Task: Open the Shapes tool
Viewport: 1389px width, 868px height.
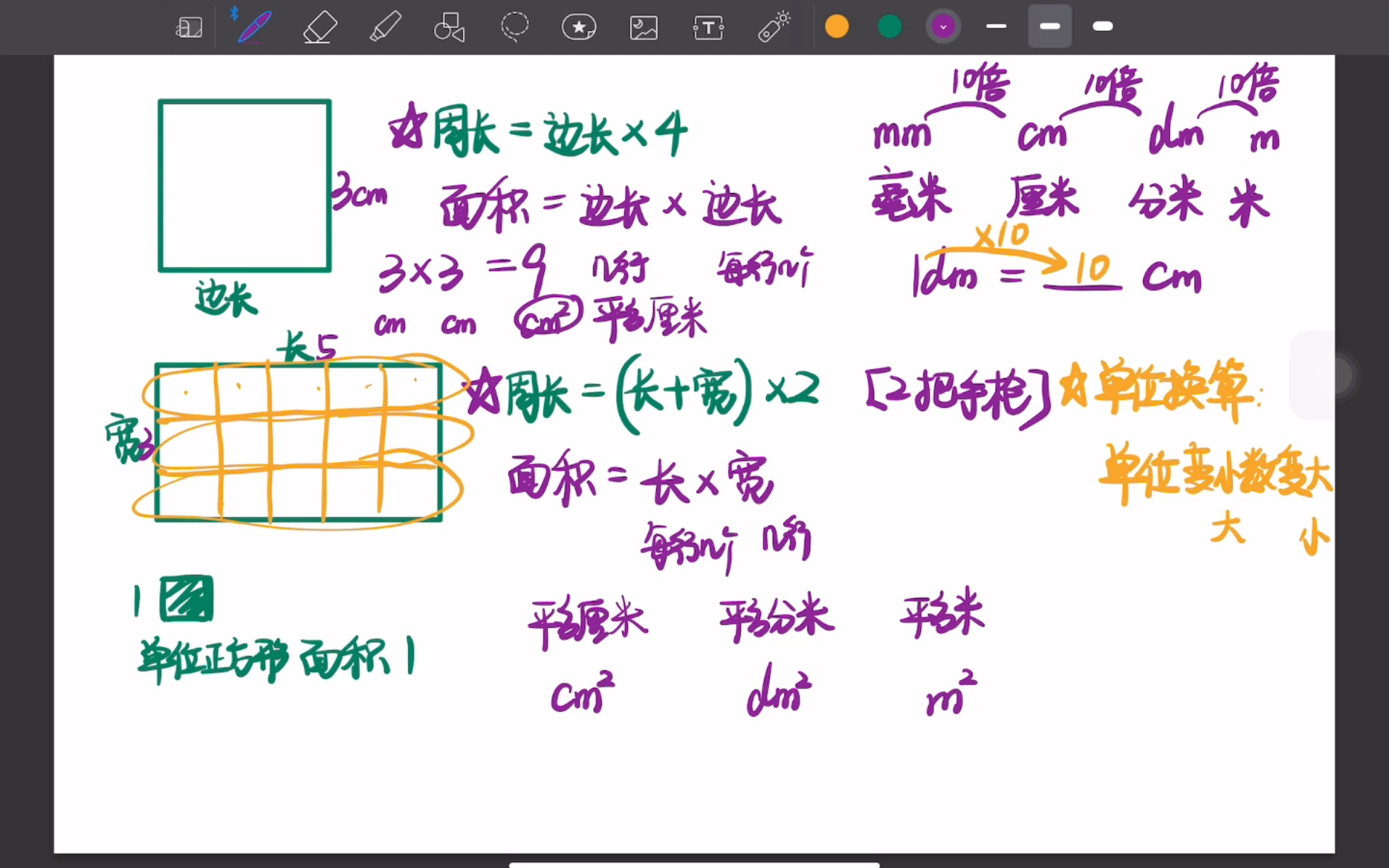Action: pos(450,27)
